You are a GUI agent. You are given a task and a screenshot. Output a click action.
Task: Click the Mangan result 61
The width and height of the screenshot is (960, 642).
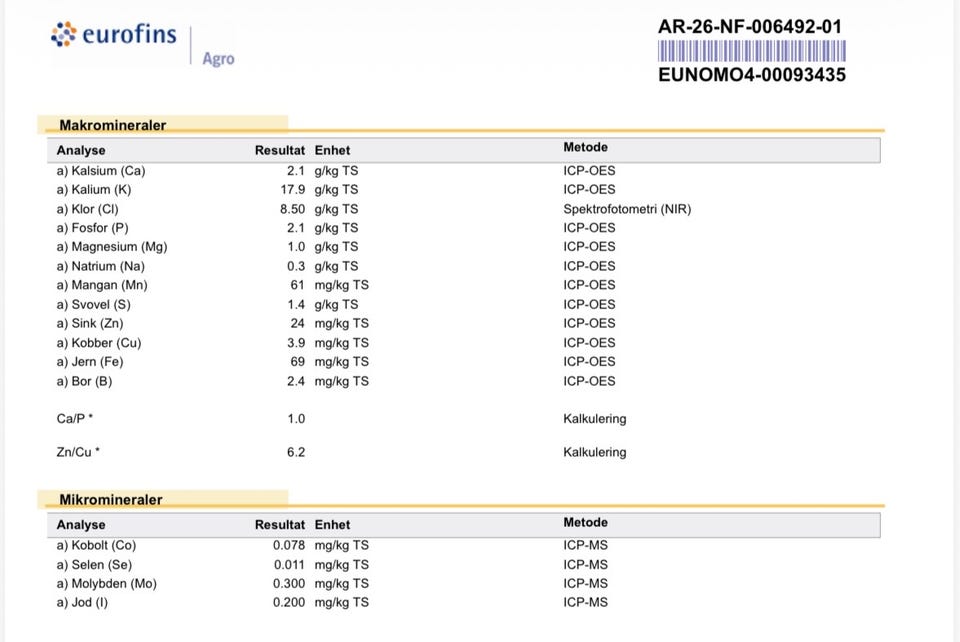click(298, 285)
